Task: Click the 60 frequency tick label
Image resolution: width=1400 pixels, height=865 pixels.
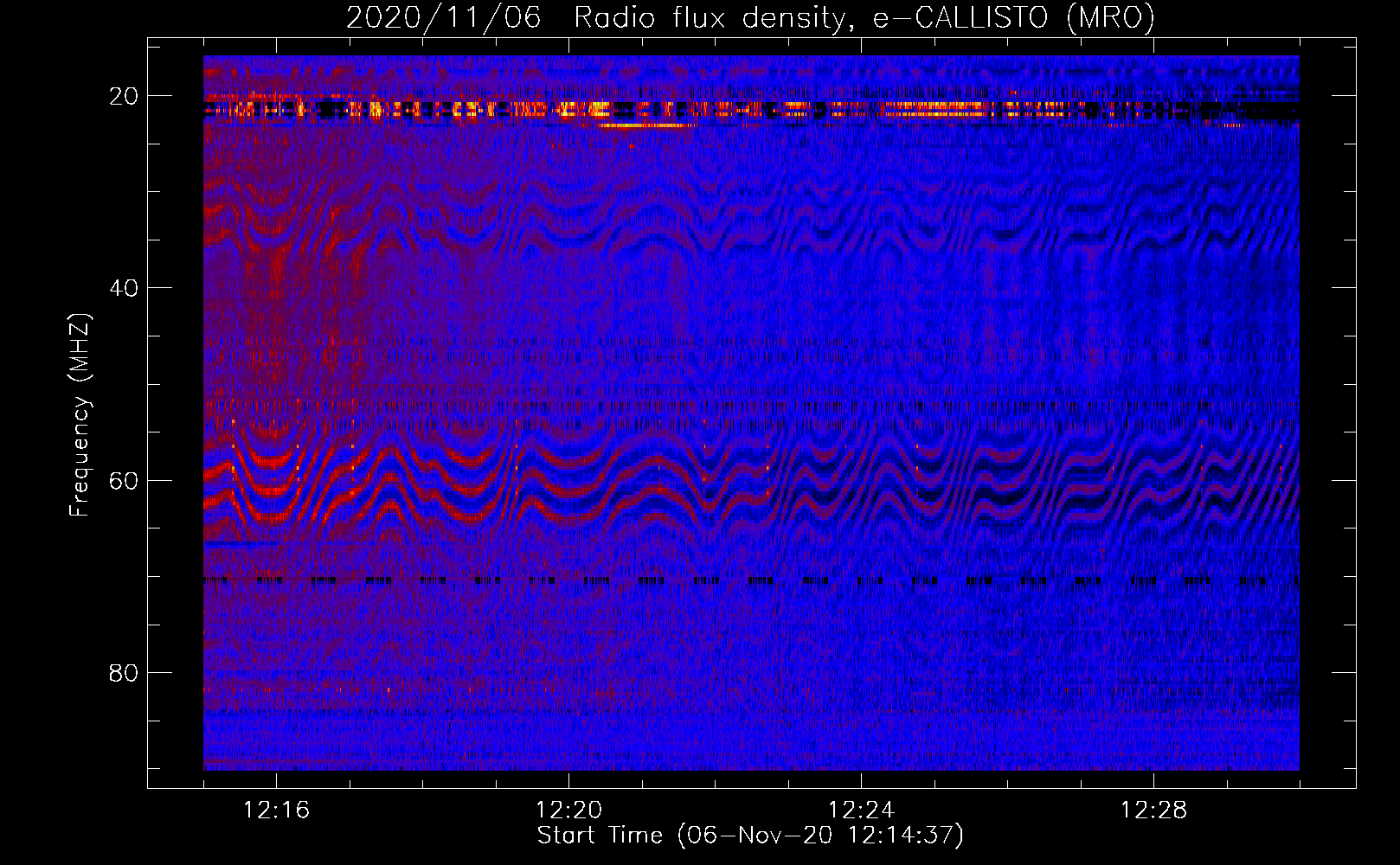Action: [124, 481]
